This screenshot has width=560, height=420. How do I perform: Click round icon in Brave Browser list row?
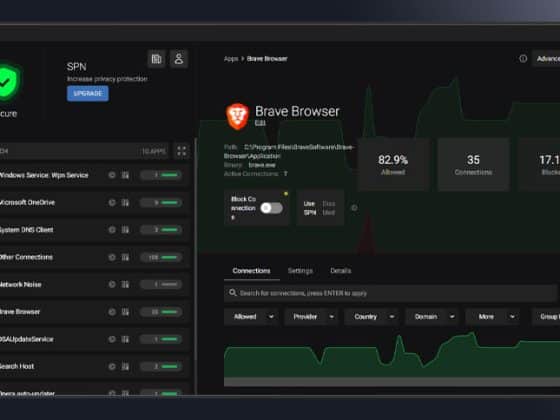point(112,312)
